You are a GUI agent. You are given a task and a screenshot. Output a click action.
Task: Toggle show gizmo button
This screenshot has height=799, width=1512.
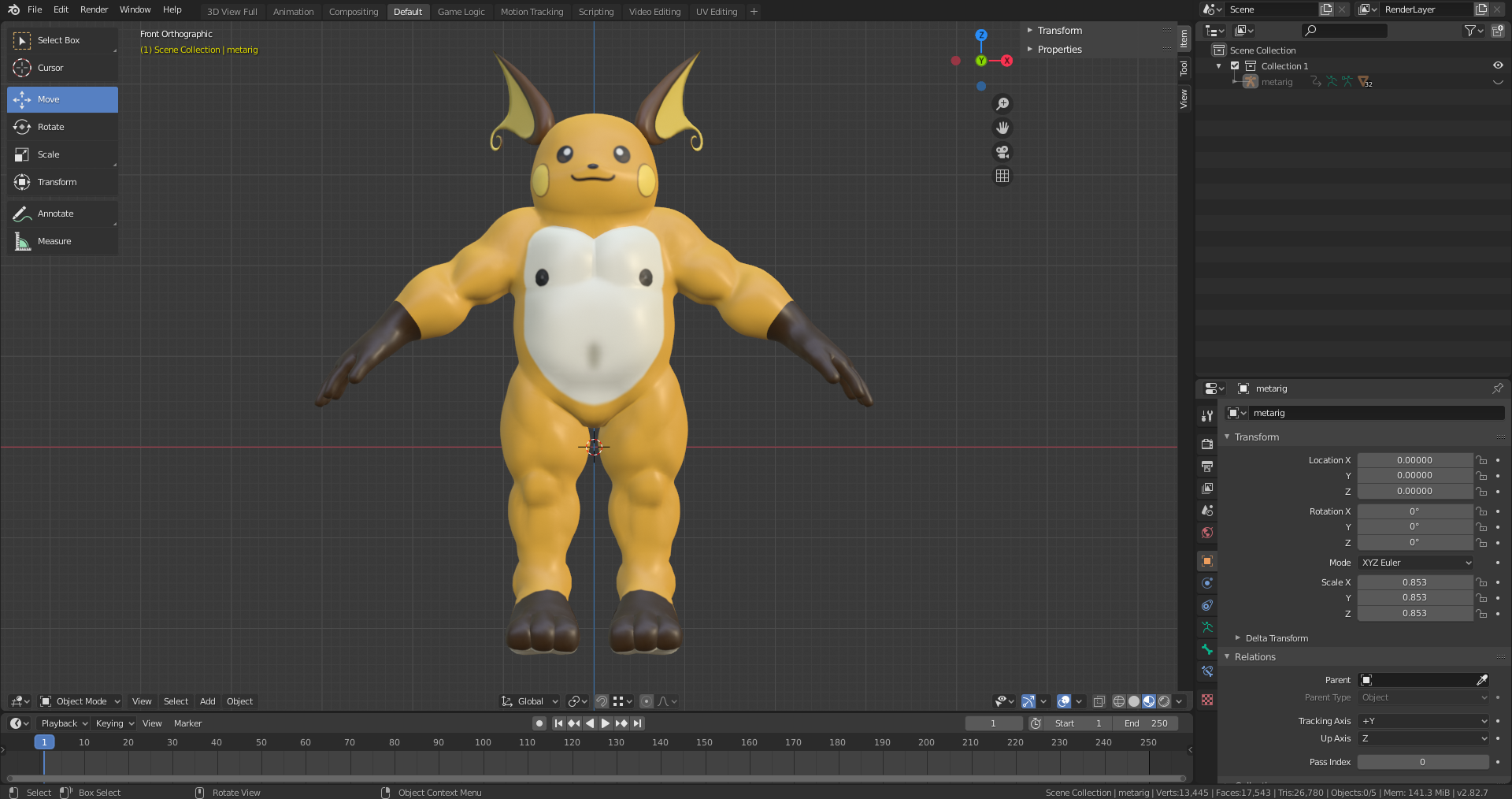point(1028,701)
